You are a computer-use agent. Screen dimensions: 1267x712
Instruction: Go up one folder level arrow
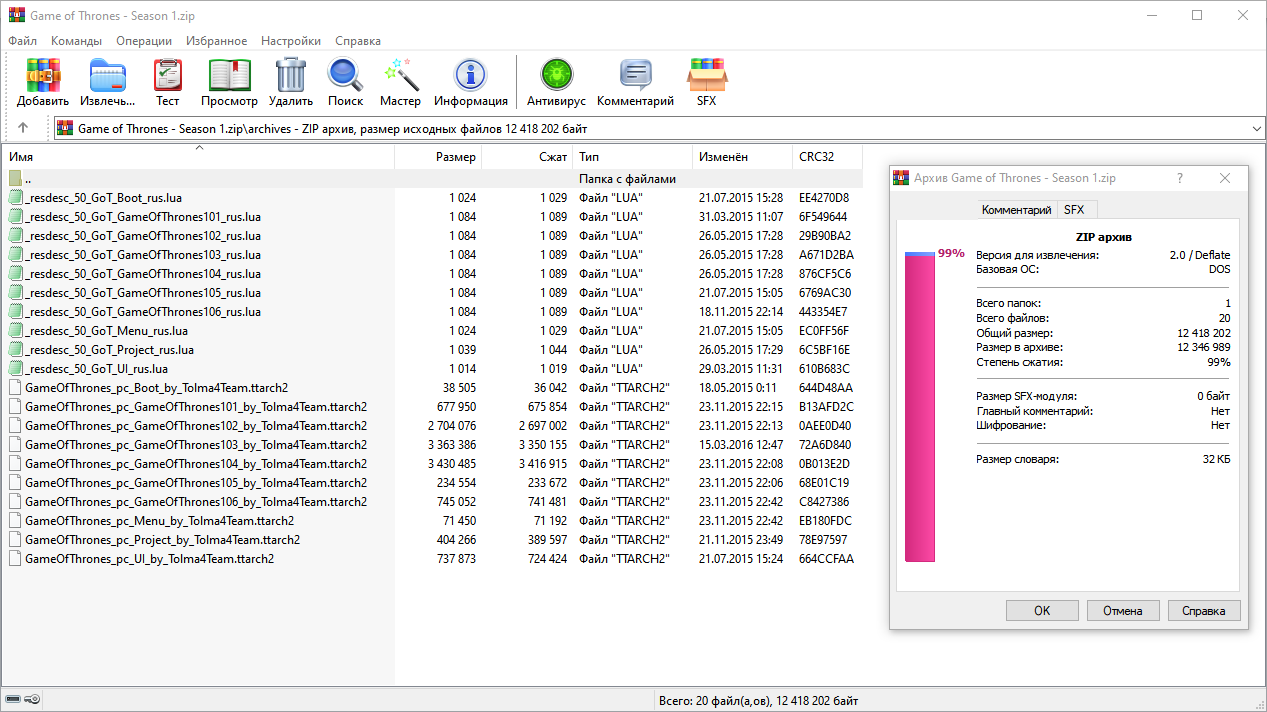pos(23,128)
